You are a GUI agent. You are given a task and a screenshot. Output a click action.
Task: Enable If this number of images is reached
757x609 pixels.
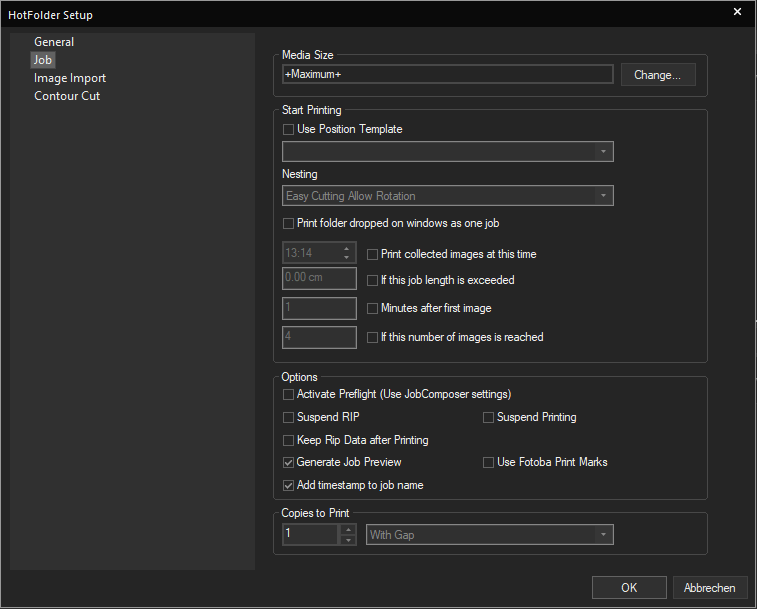[372, 338]
